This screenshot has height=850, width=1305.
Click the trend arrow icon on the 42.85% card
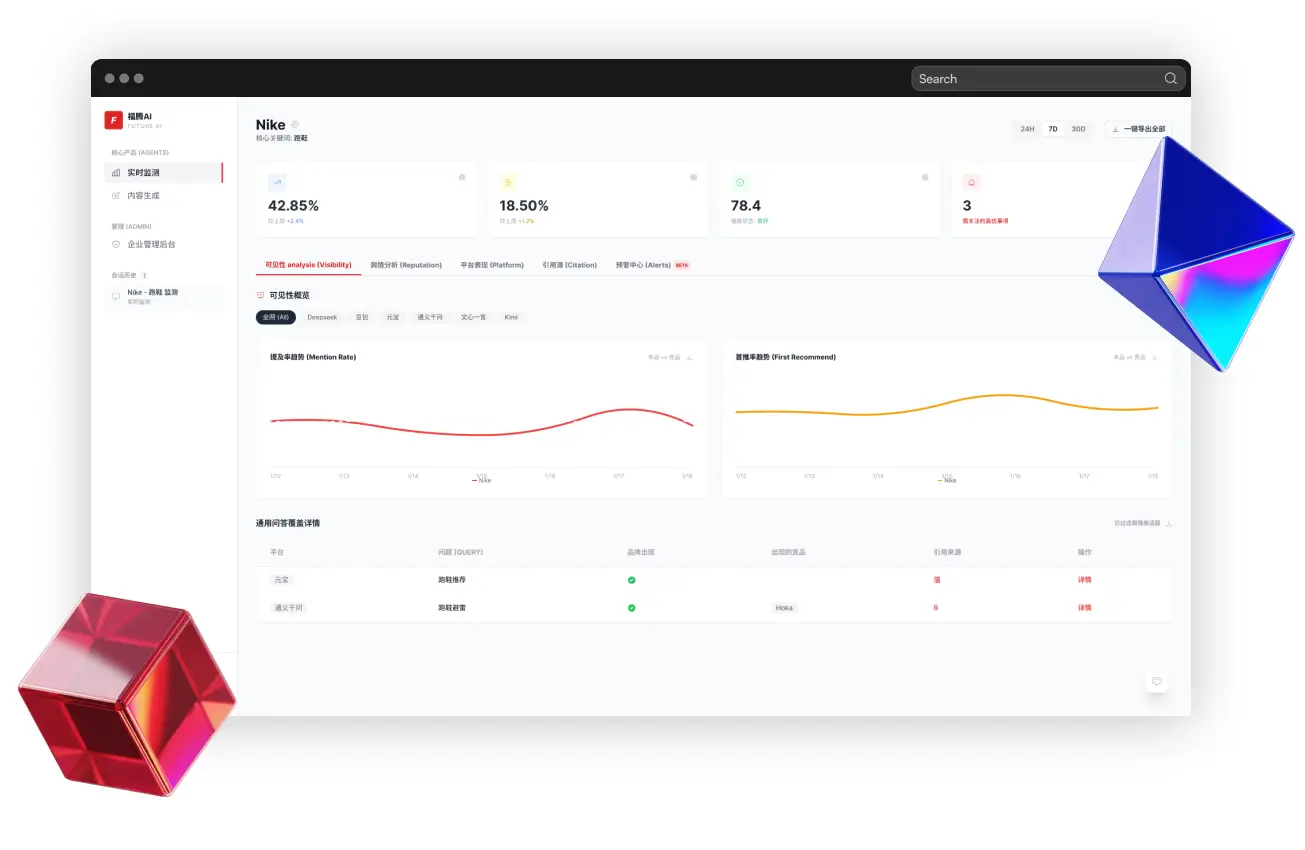[277, 182]
